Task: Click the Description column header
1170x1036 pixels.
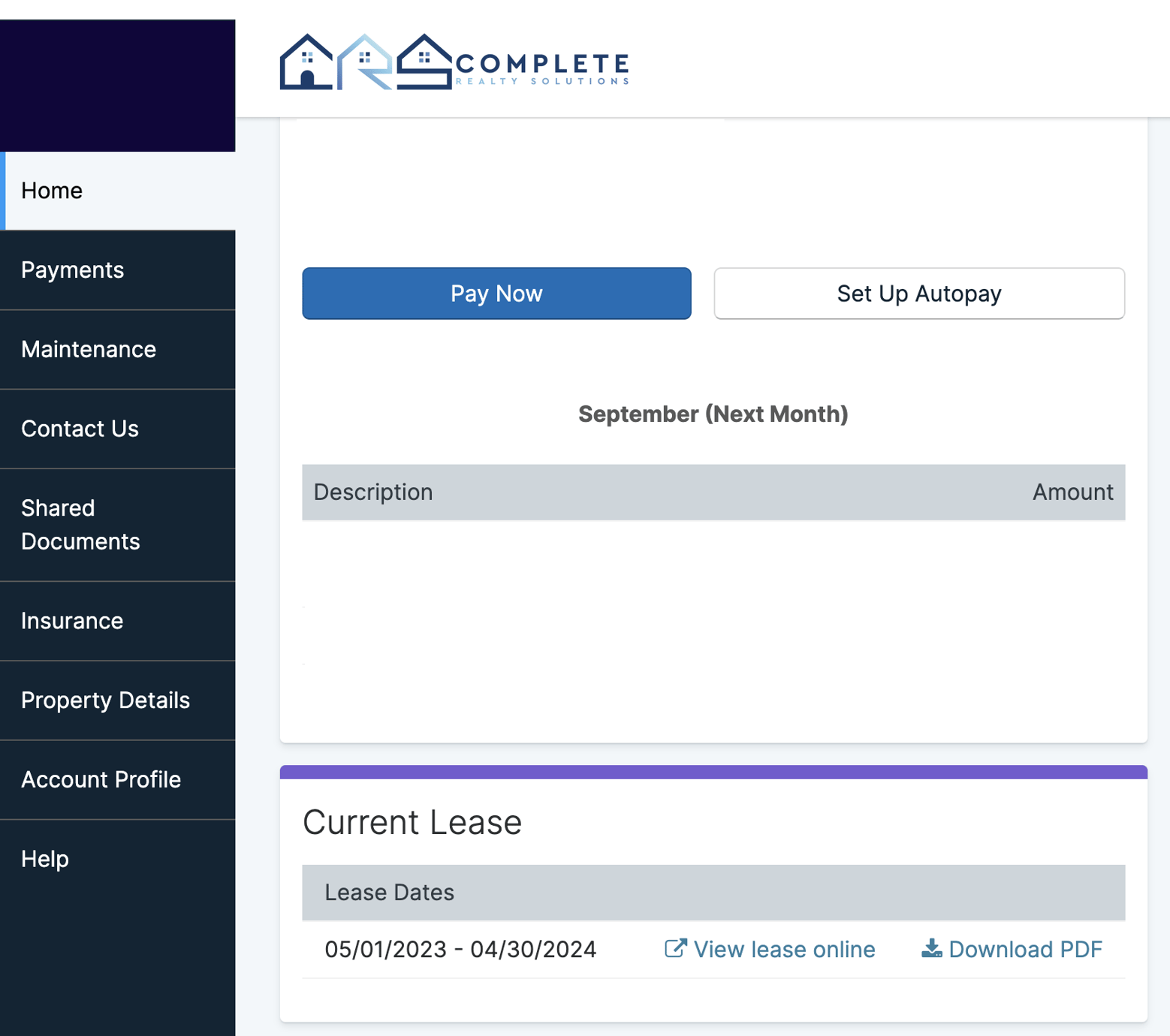Action: 373,492
